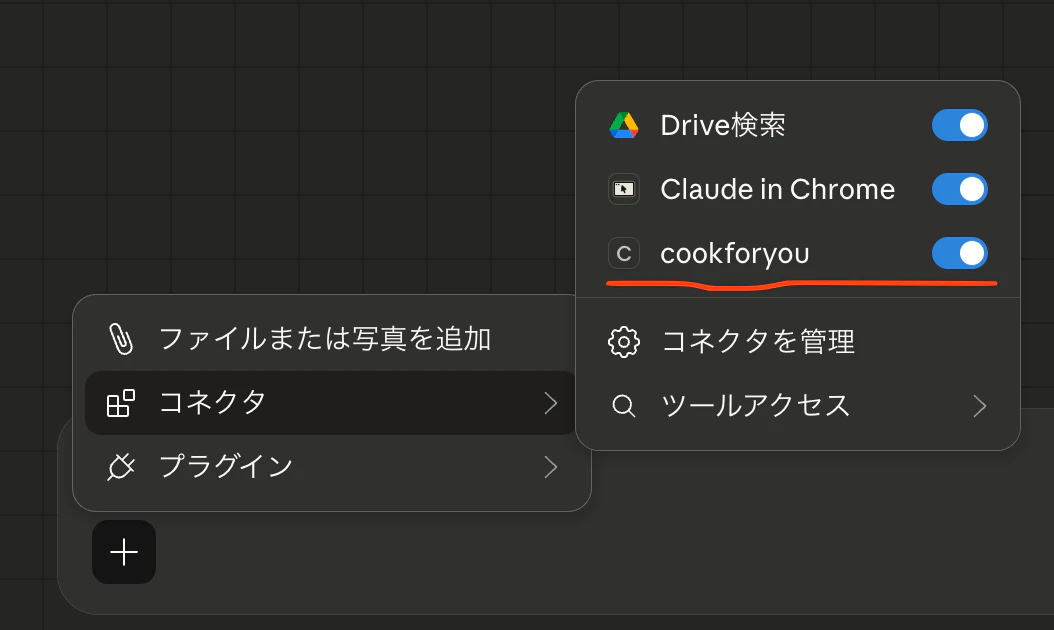Click the cookforyou C icon
Viewport: 1054px width, 630px height.
(624, 253)
